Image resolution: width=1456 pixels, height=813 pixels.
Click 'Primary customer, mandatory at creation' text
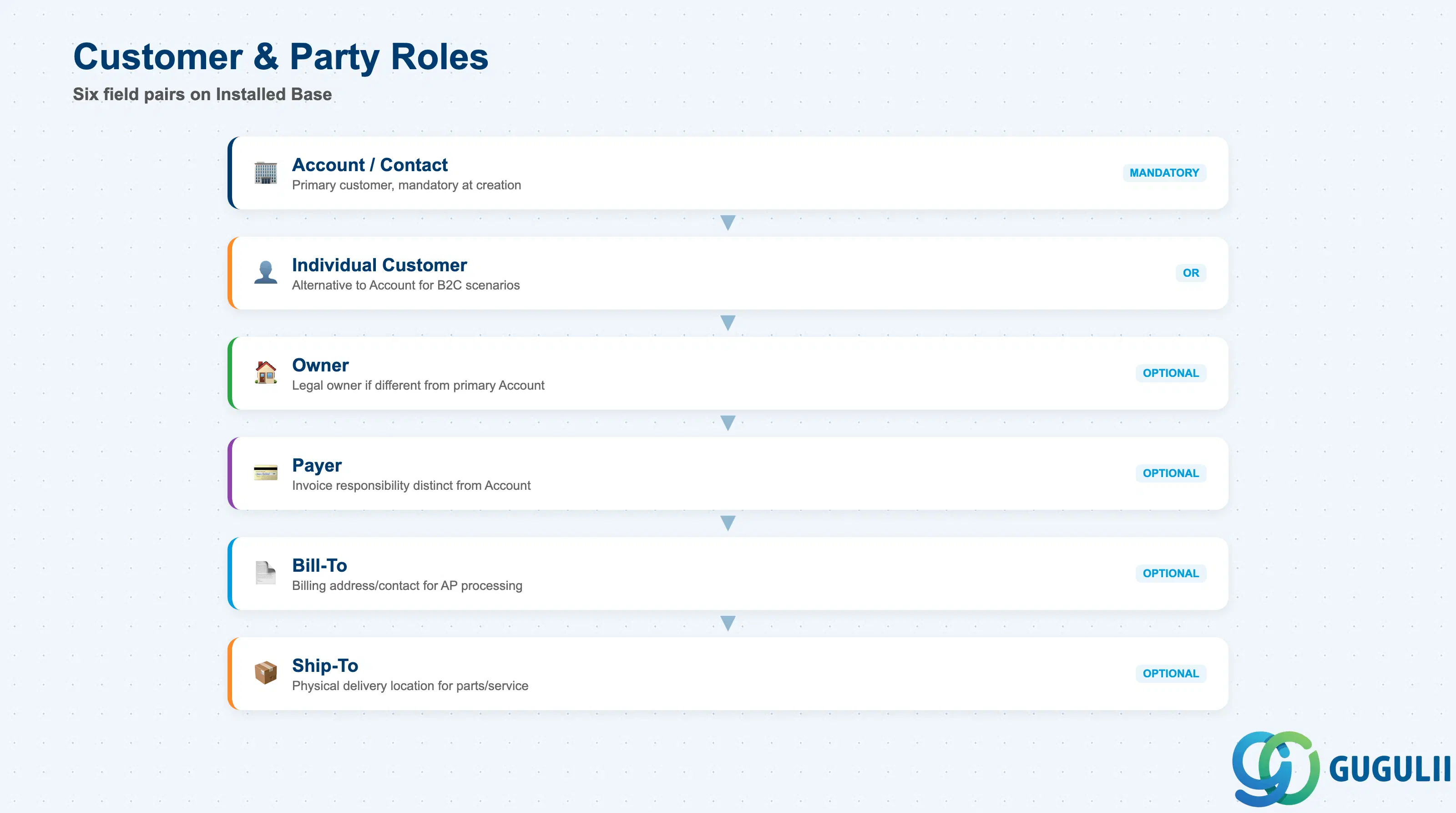pos(406,185)
